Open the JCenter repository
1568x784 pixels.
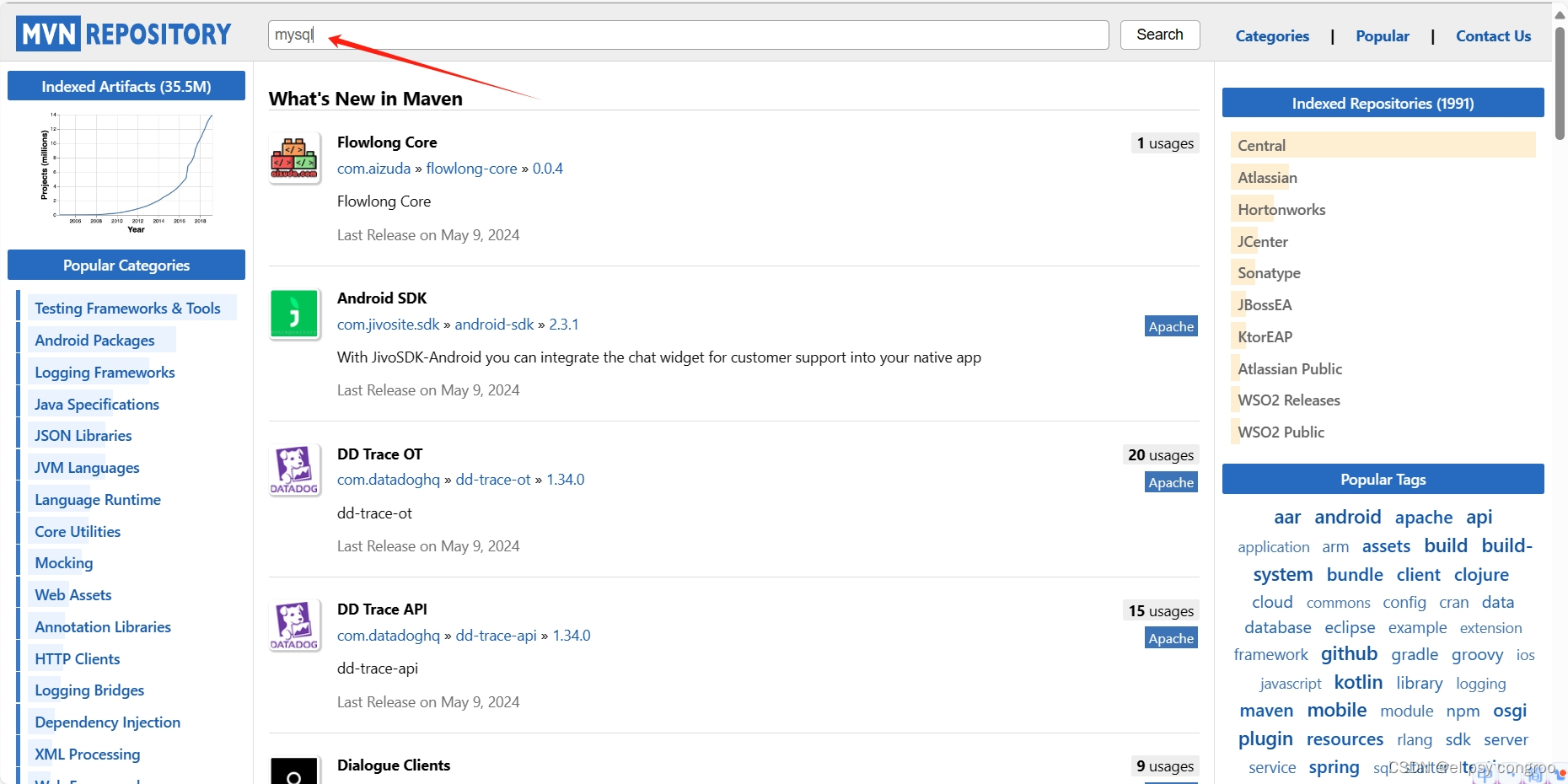1262,242
